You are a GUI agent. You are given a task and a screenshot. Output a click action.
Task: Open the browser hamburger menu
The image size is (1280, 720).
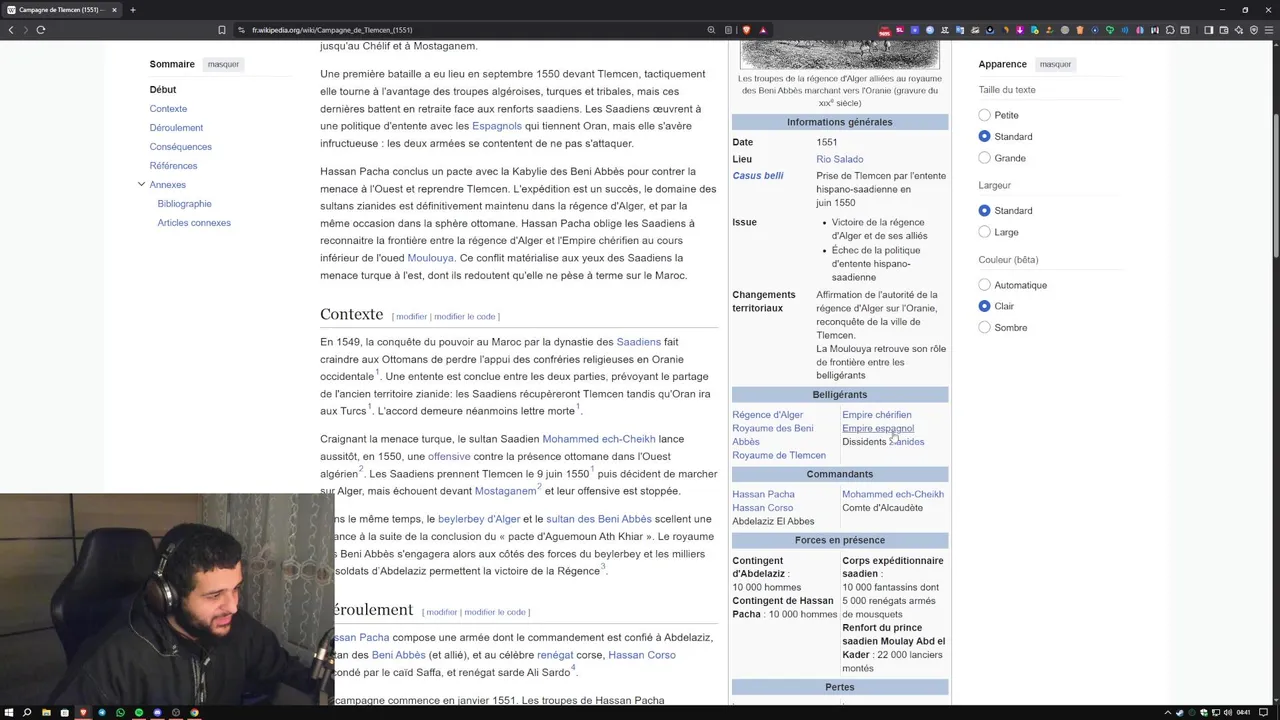[x=1269, y=30]
